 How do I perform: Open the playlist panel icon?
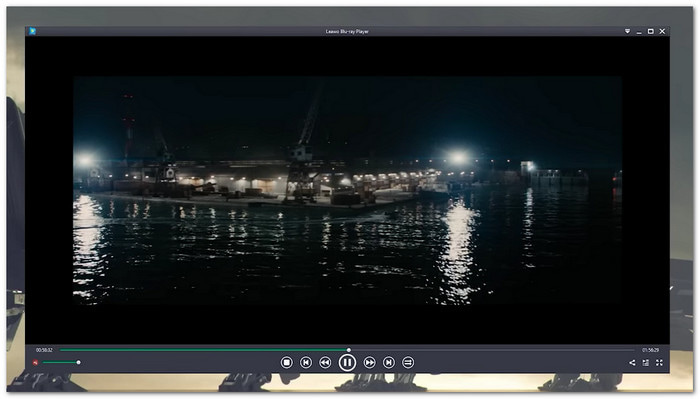(646, 363)
